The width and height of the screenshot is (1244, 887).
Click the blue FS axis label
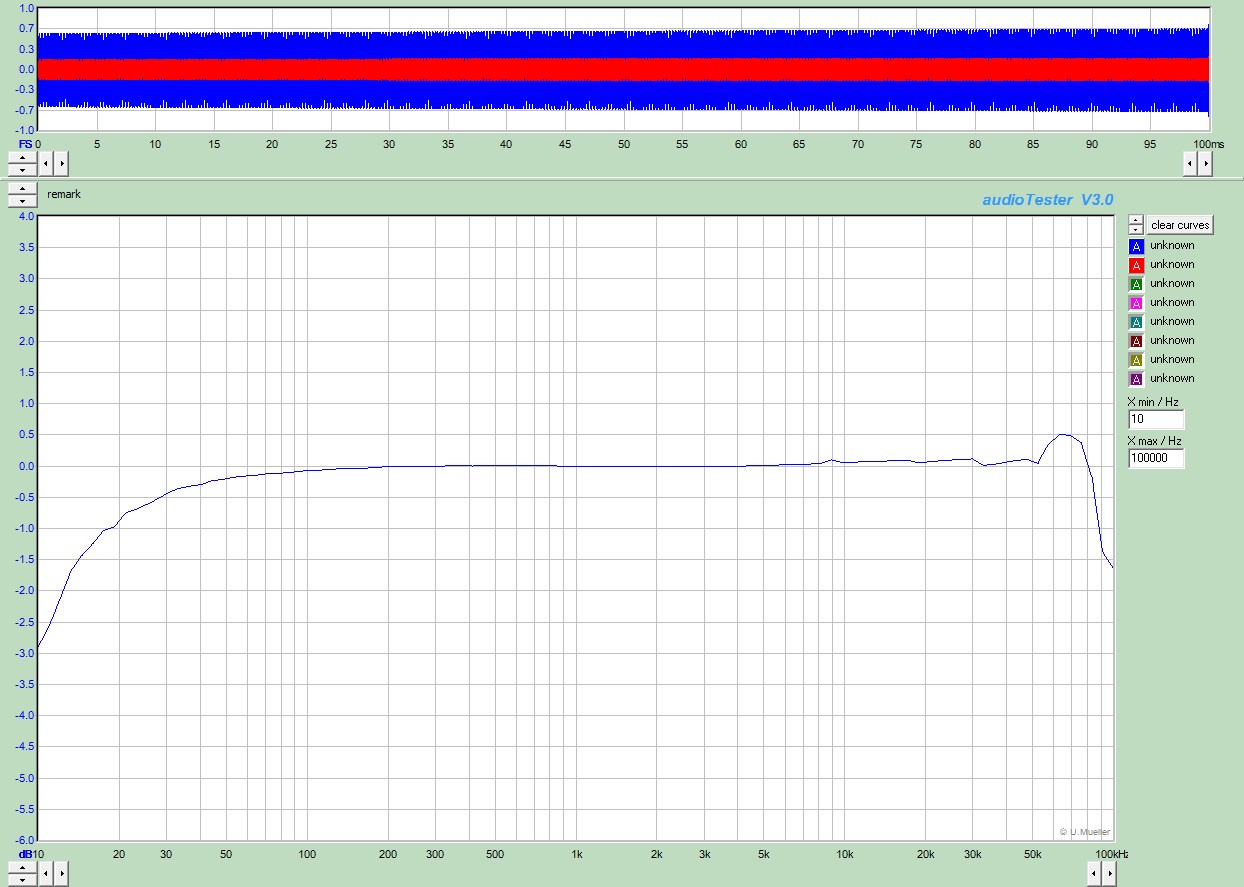coord(25,144)
